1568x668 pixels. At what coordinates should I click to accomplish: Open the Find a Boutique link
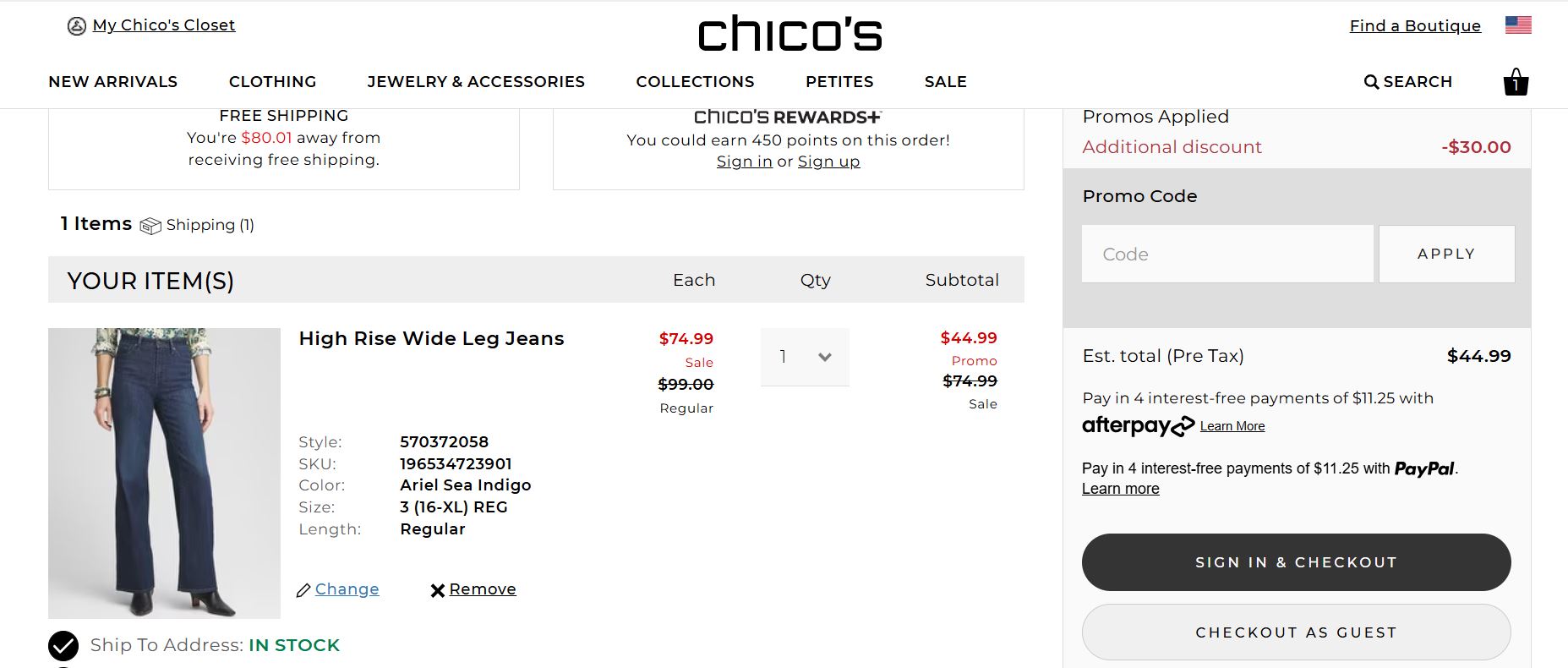1414,25
